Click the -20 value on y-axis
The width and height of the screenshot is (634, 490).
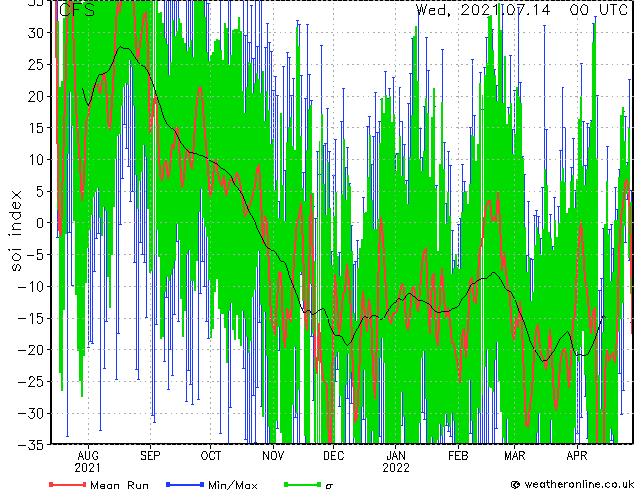31,350
